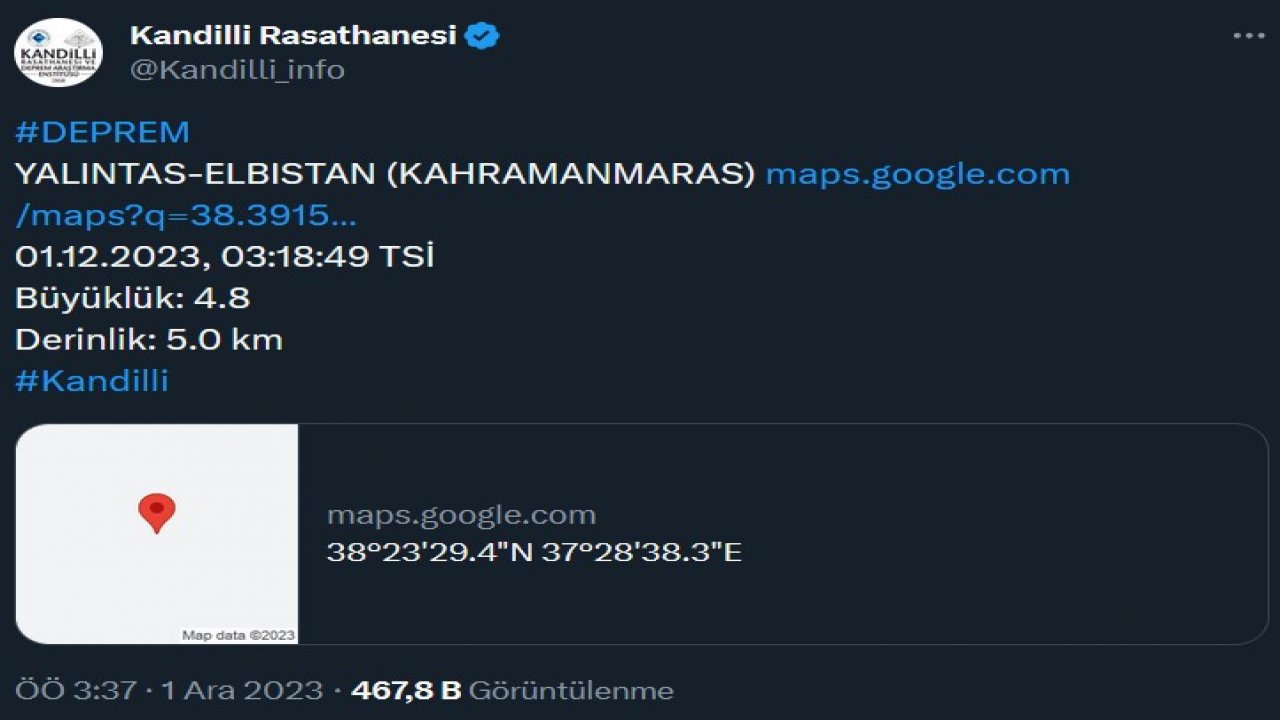Screen dimensions: 1280x720
Task: Click the depth text Derinlik: 5.0 km
Action: 148,338
